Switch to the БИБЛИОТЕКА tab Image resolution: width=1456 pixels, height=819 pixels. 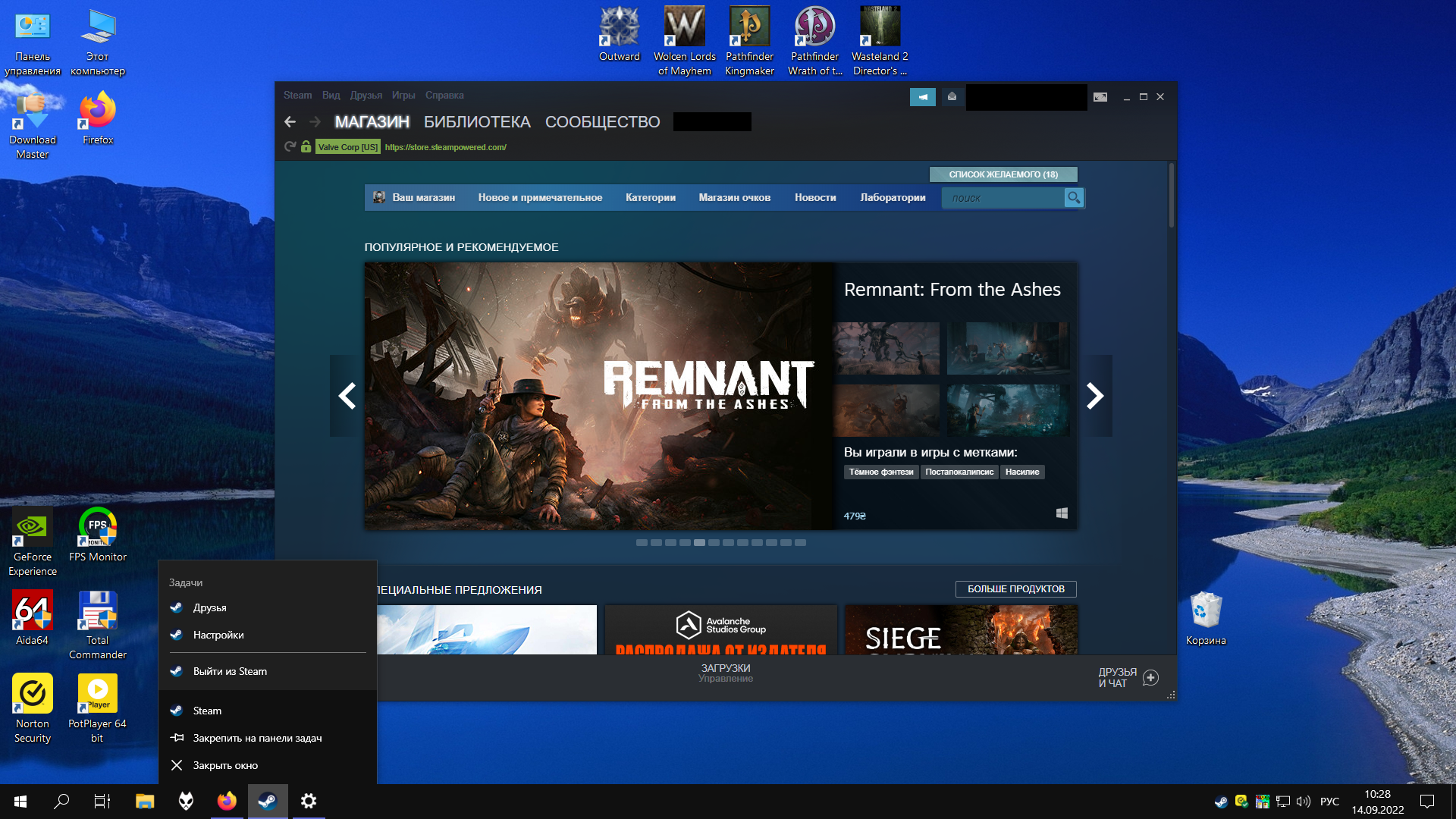[477, 122]
